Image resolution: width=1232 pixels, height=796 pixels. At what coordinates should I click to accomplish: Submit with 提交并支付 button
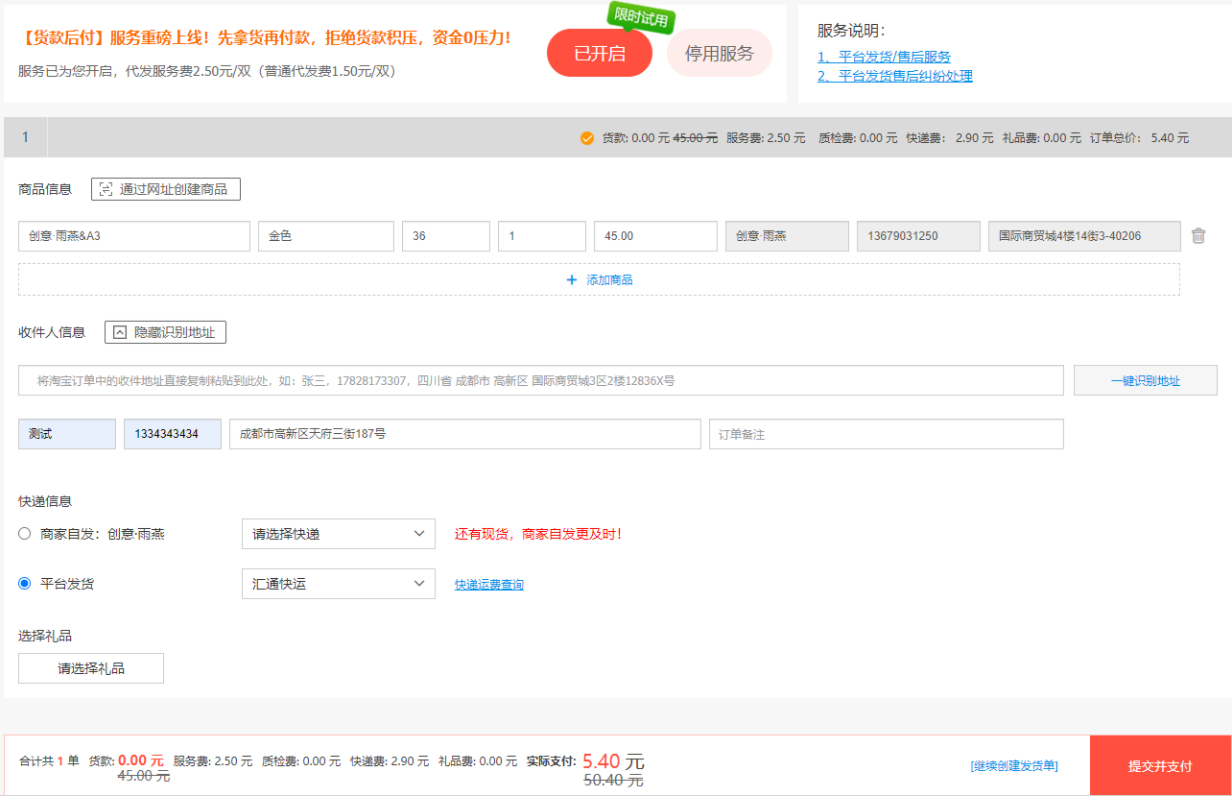(x=1160, y=766)
